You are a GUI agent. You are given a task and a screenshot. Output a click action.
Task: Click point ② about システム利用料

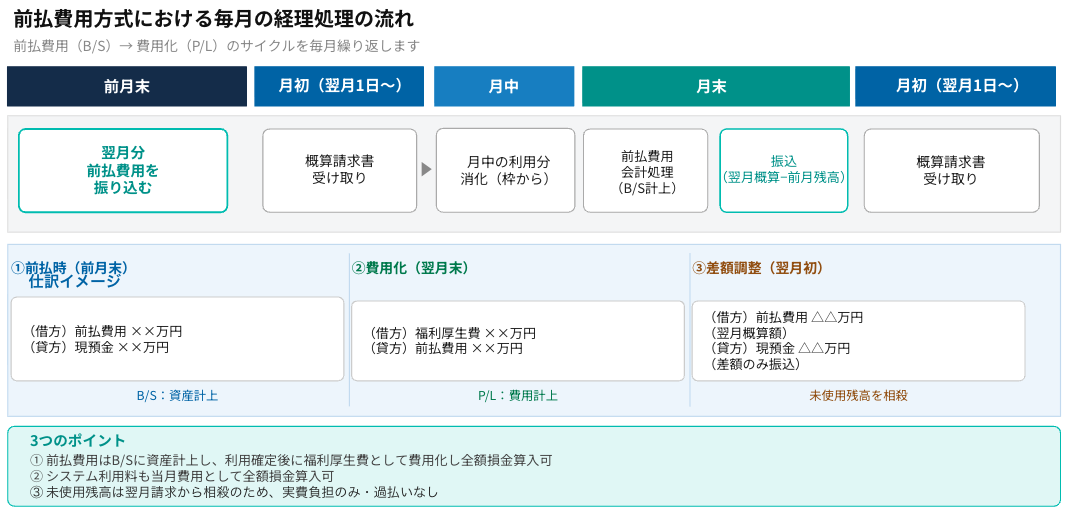182,476
